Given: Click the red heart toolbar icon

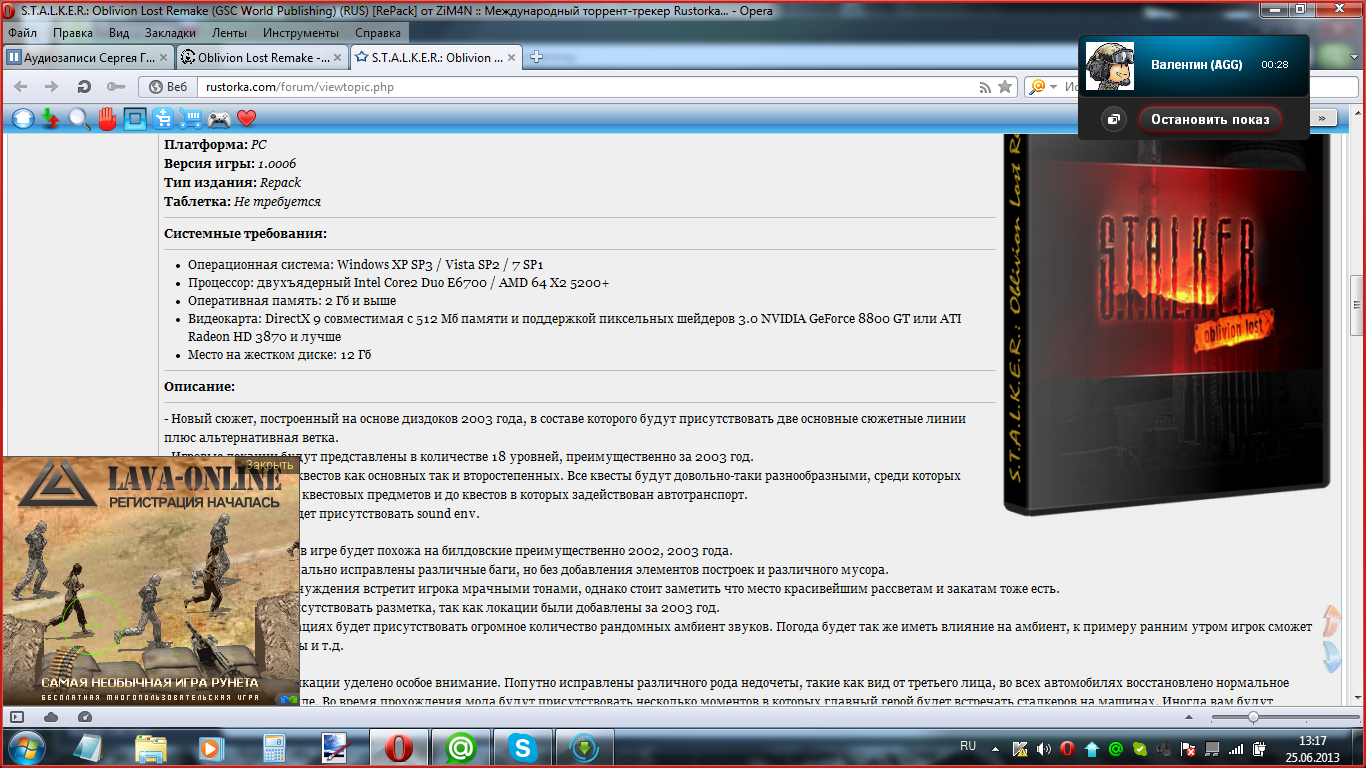Looking at the screenshot, I should tap(246, 119).
